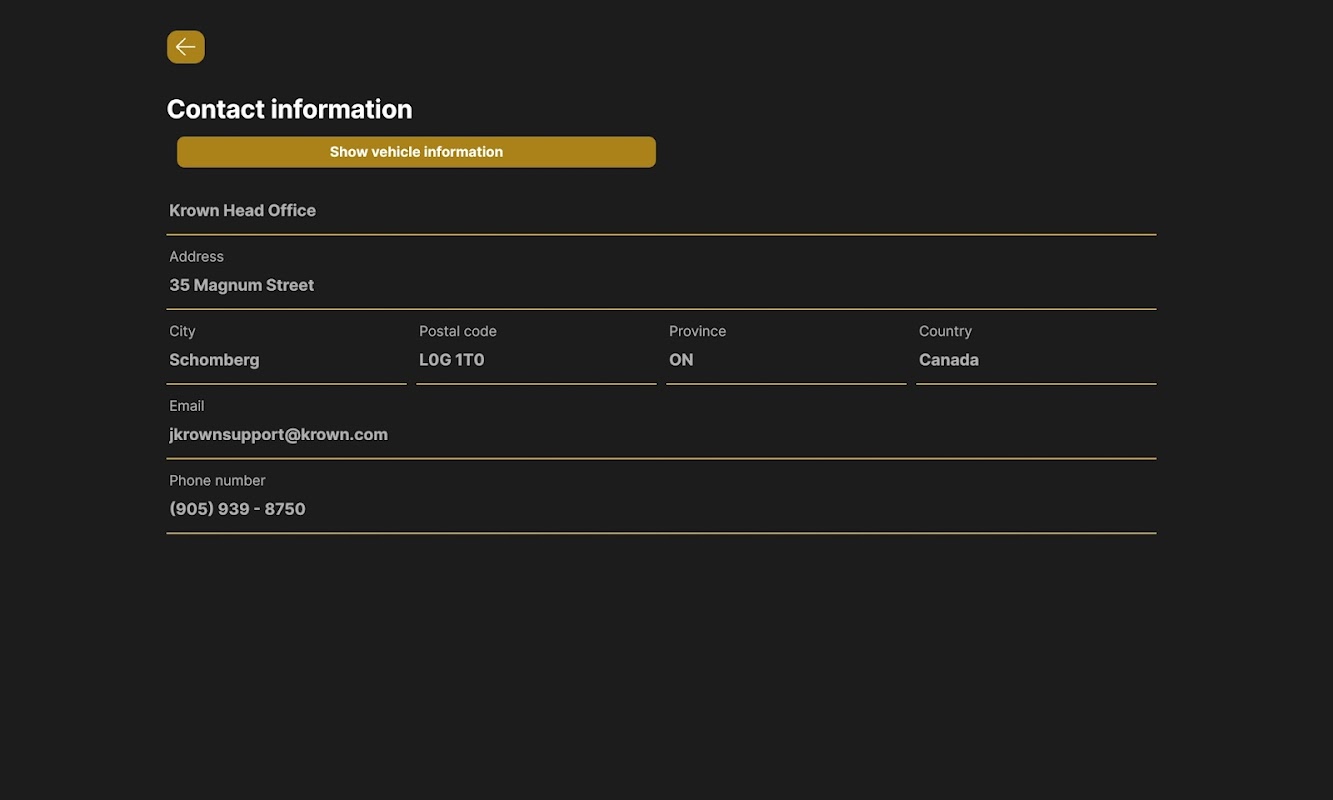This screenshot has height=800, width=1333.
Task: Select the email field jkrownsupport@krown.com
Action: [x=661, y=435]
